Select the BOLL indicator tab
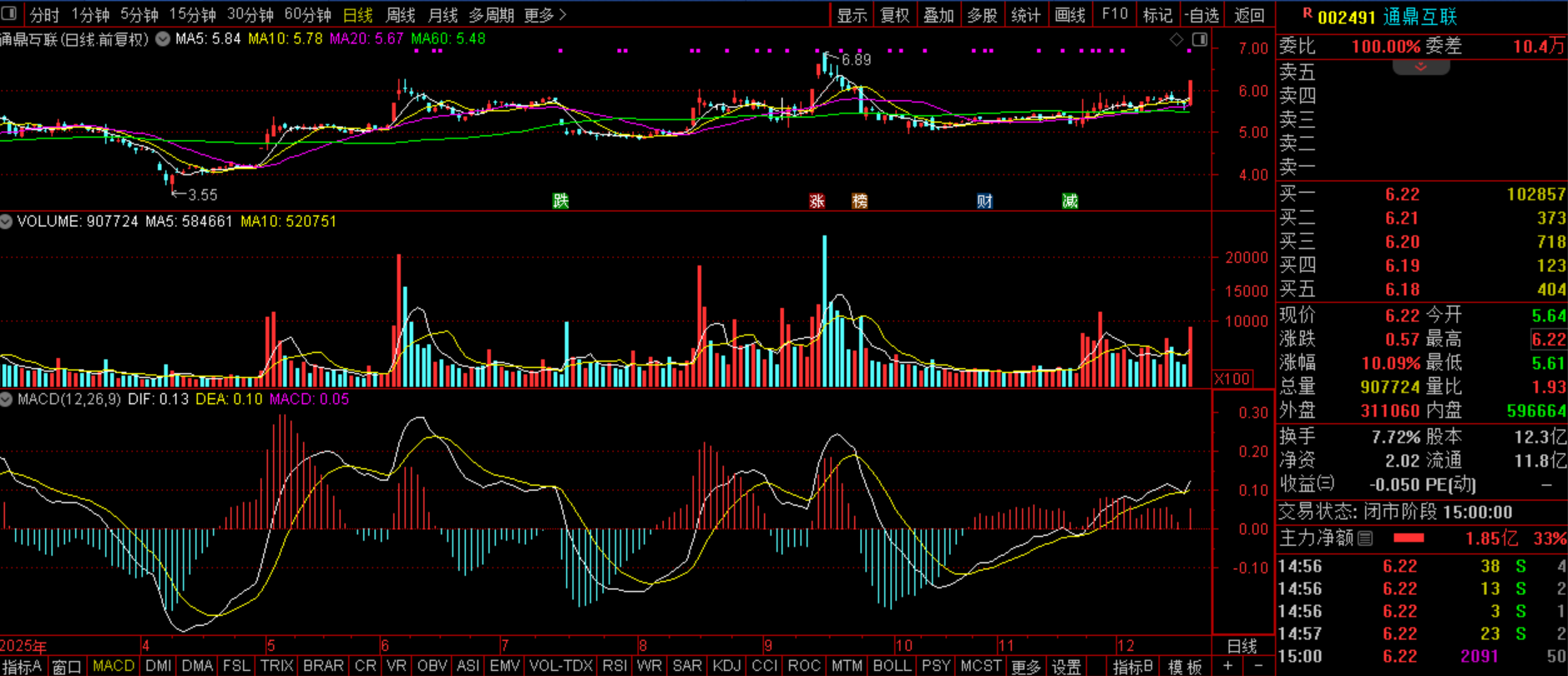The width and height of the screenshot is (1568, 676). coord(892,666)
